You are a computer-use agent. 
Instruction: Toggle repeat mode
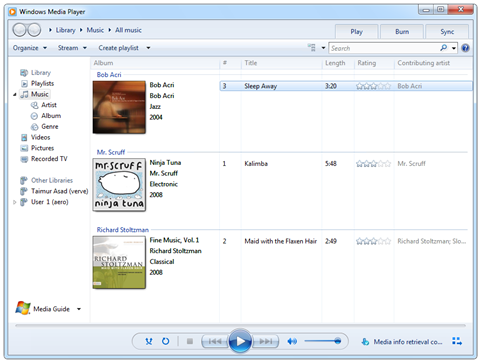(166, 341)
